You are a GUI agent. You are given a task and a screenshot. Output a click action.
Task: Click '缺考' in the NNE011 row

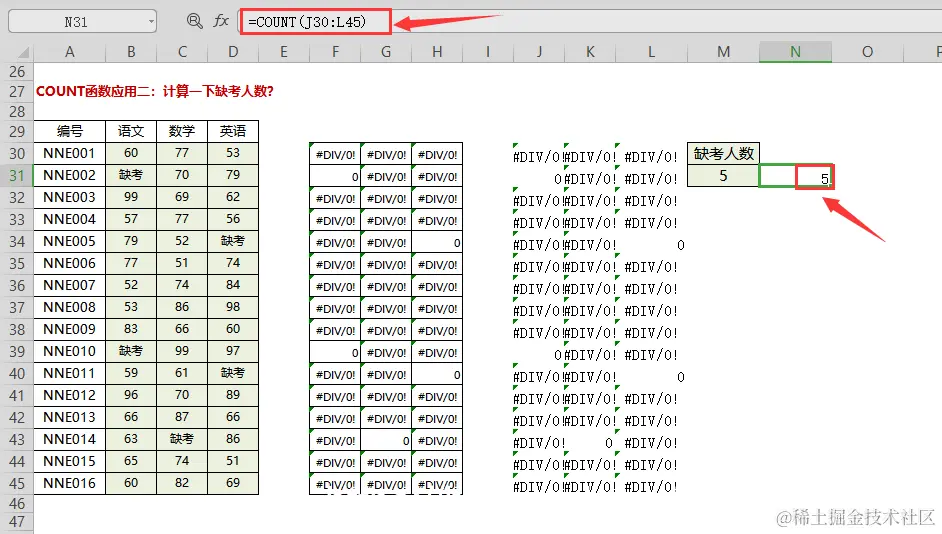pyautogui.click(x=233, y=373)
